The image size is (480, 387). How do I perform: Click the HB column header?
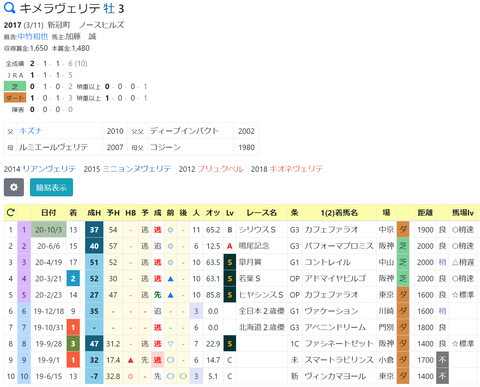[x=130, y=212]
